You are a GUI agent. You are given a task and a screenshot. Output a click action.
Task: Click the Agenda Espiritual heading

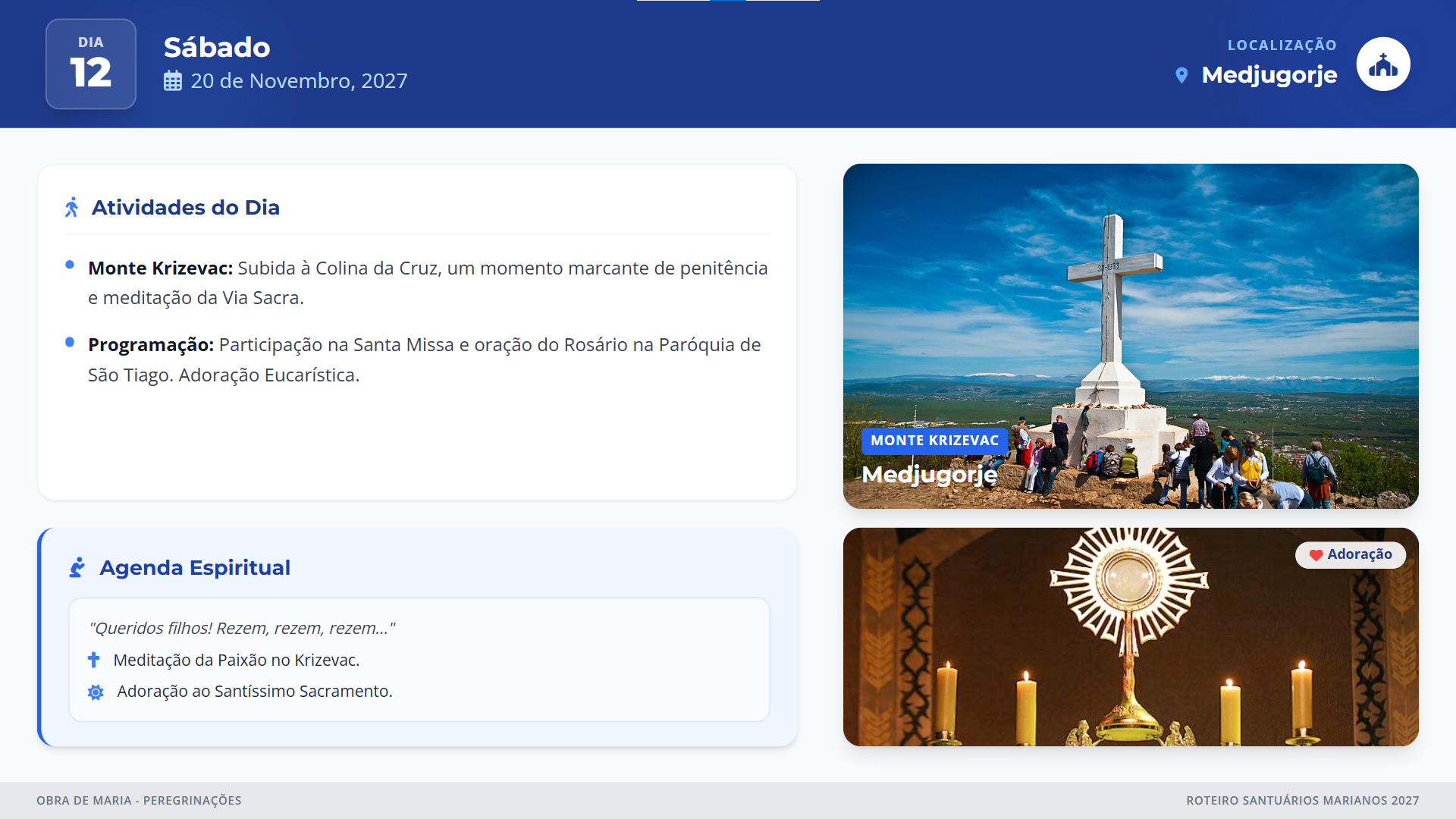(195, 567)
